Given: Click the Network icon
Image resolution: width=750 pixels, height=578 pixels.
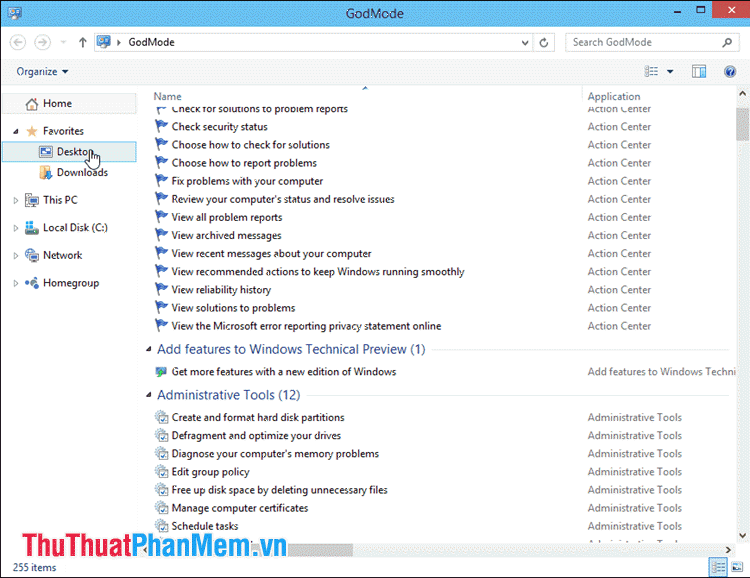Looking at the screenshot, I should [x=32, y=255].
